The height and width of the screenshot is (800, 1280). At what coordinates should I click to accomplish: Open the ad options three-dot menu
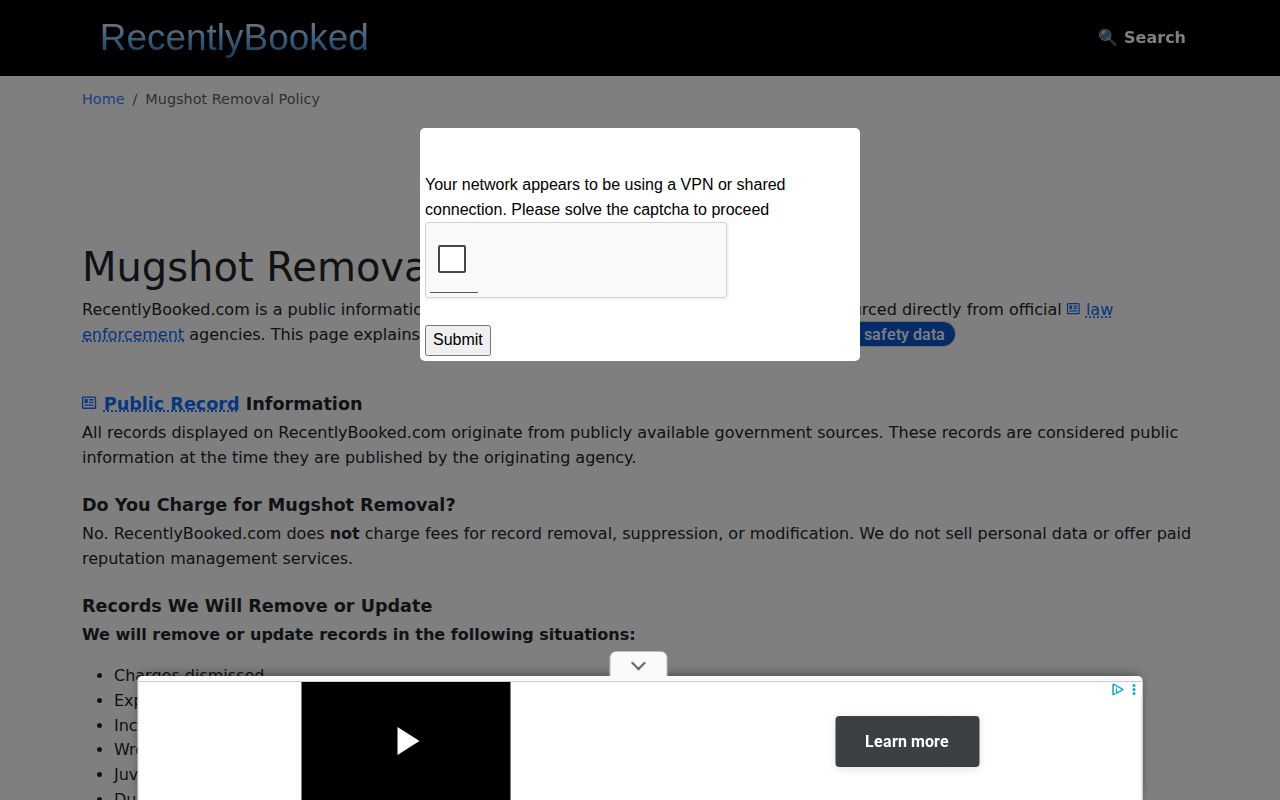click(1133, 689)
